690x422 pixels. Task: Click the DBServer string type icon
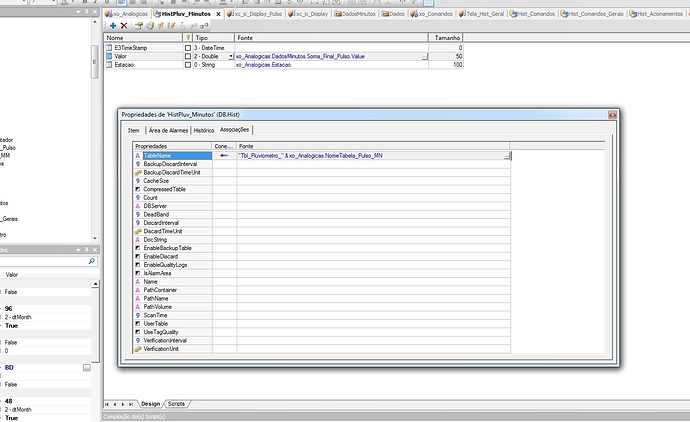(137, 206)
